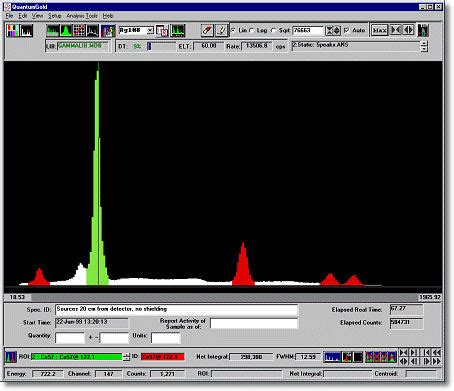Click the Max button
Viewport: 454px width, 391px height.
(380, 30)
